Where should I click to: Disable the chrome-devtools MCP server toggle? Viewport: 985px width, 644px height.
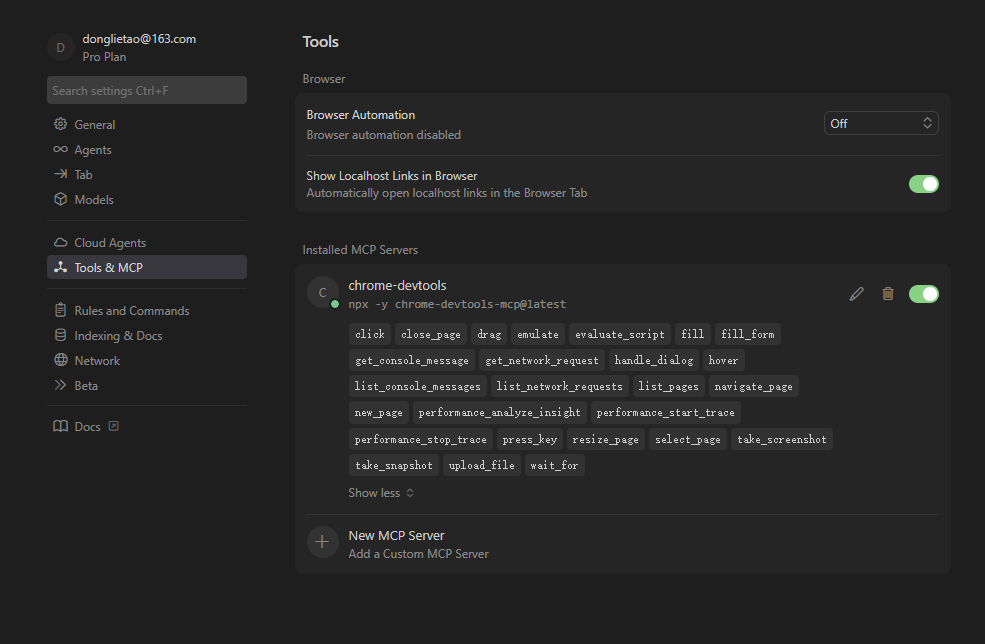(x=923, y=294)
